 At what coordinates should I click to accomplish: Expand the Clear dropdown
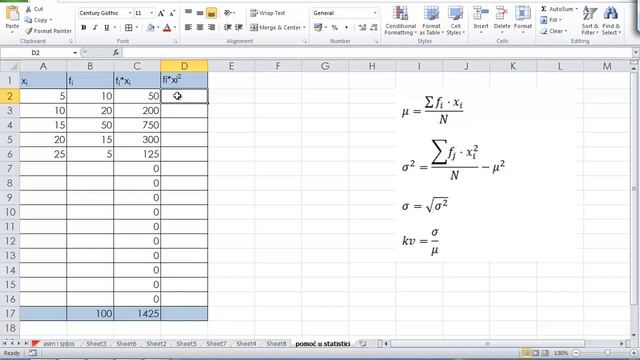tap(566, 31)
